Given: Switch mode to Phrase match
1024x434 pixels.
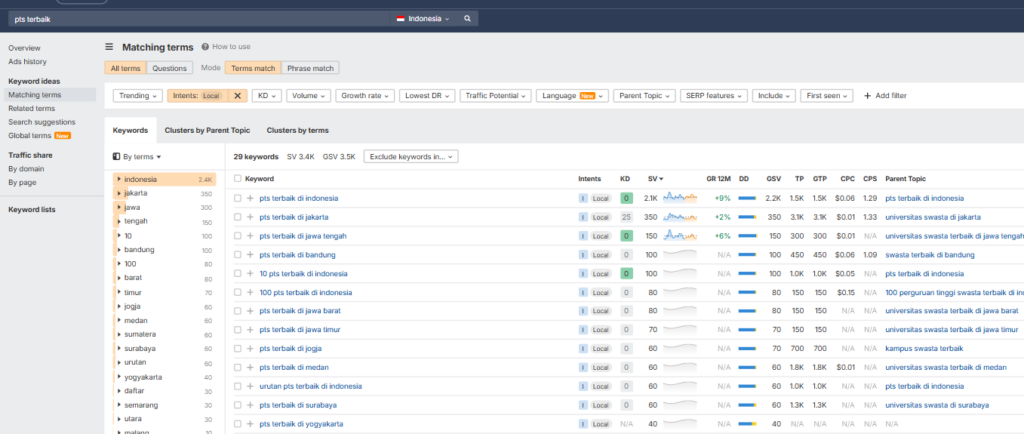Looking at the screenshot, I should 310,68.
